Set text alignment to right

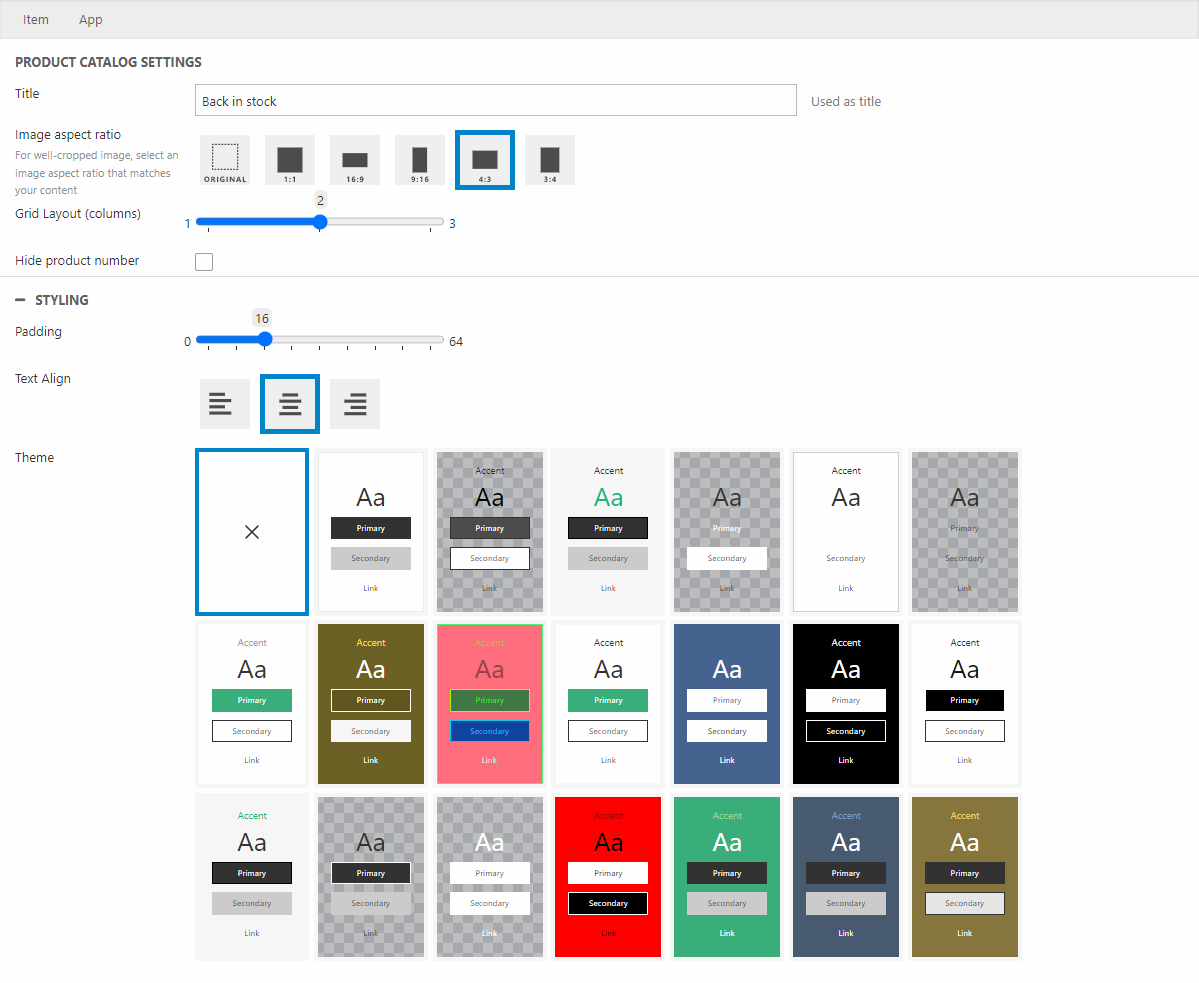click(355, 404)
